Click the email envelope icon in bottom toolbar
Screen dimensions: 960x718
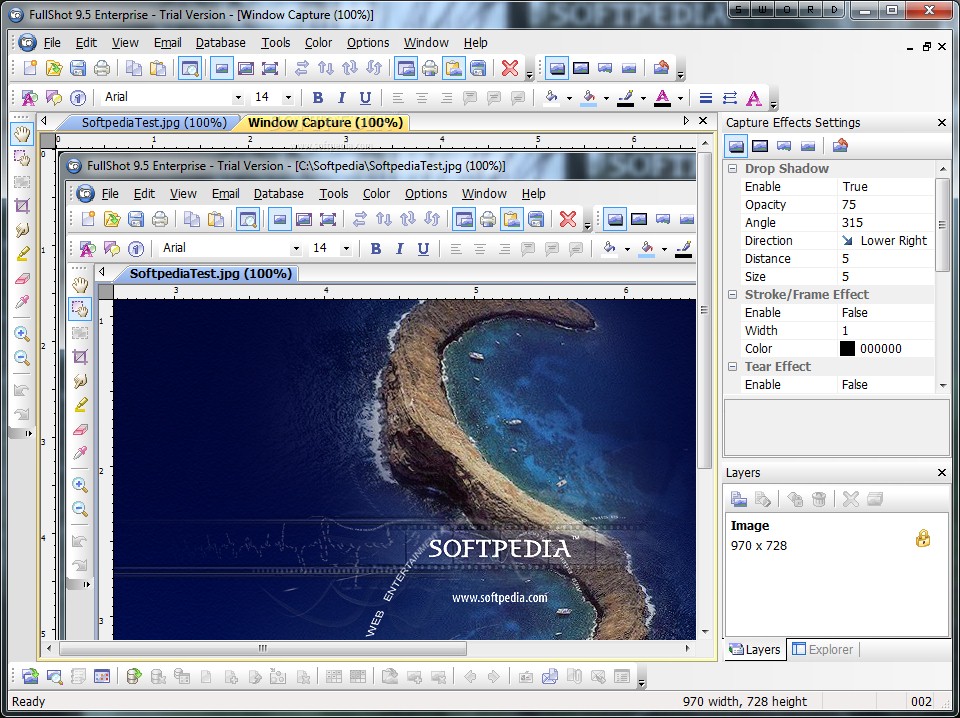coord(549,676)
